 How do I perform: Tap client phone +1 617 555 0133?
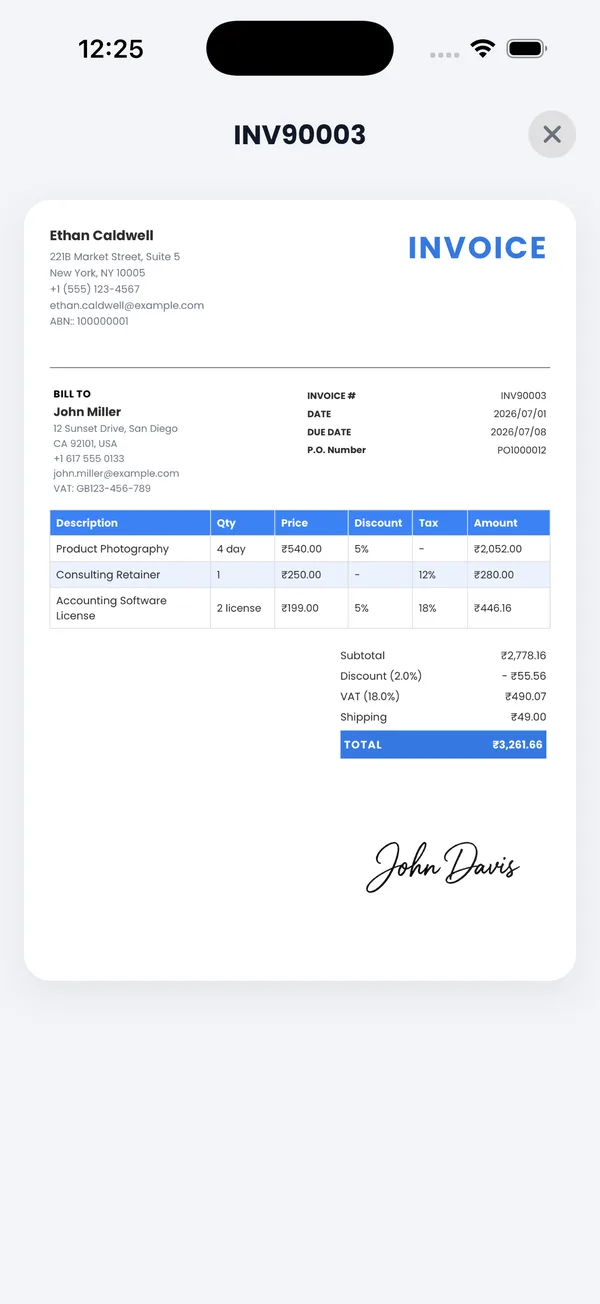tap(89, 458)
